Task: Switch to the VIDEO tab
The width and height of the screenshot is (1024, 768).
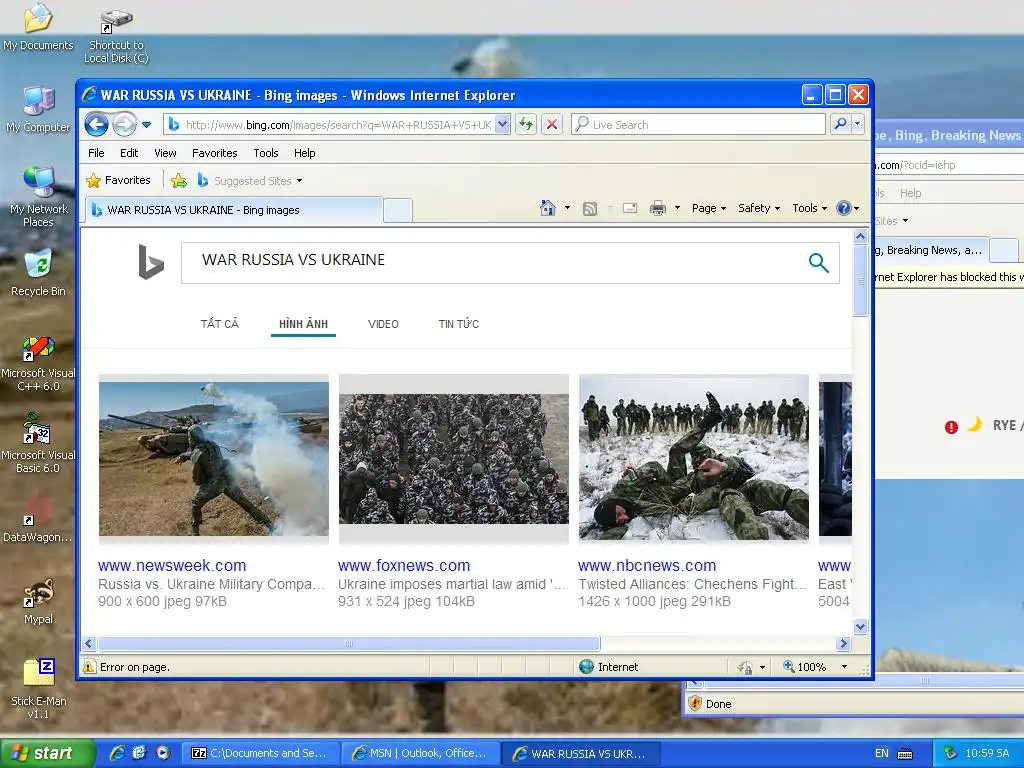Action: point(383,324)
